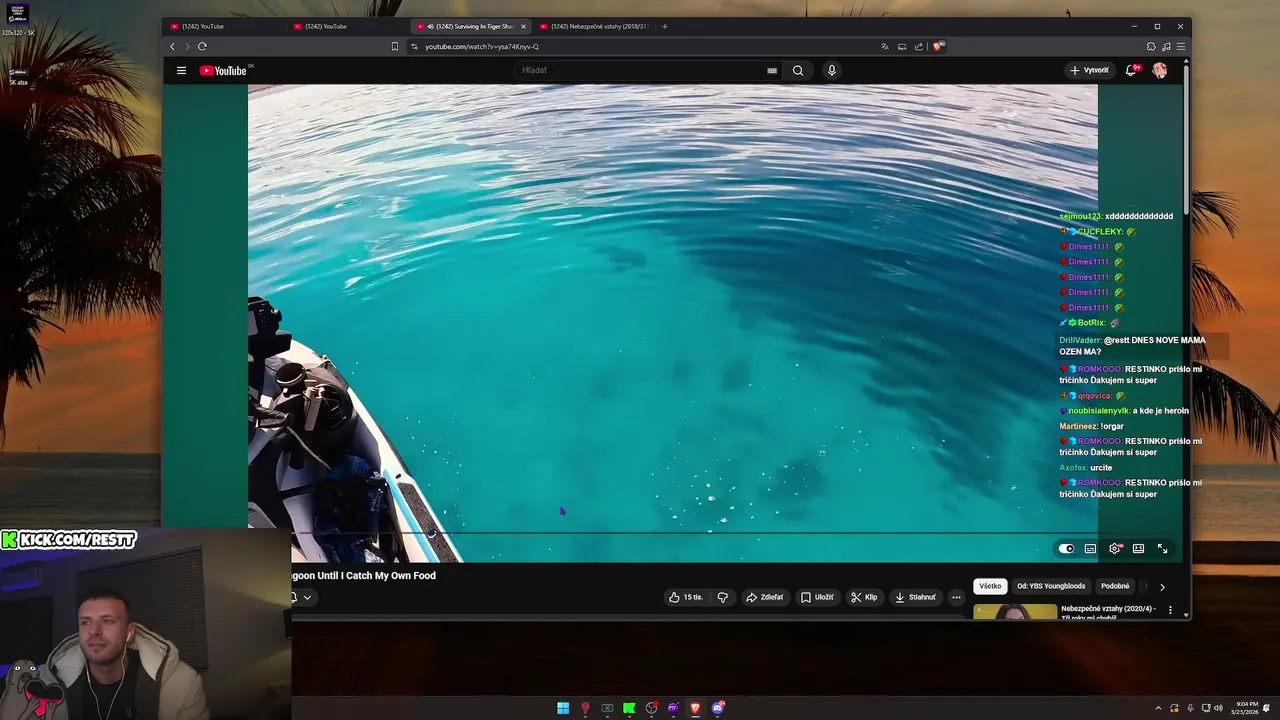Select the Od: YBS Youngbloods chip
Screen dimensions: 1280x720
[x=1051, y=586]
